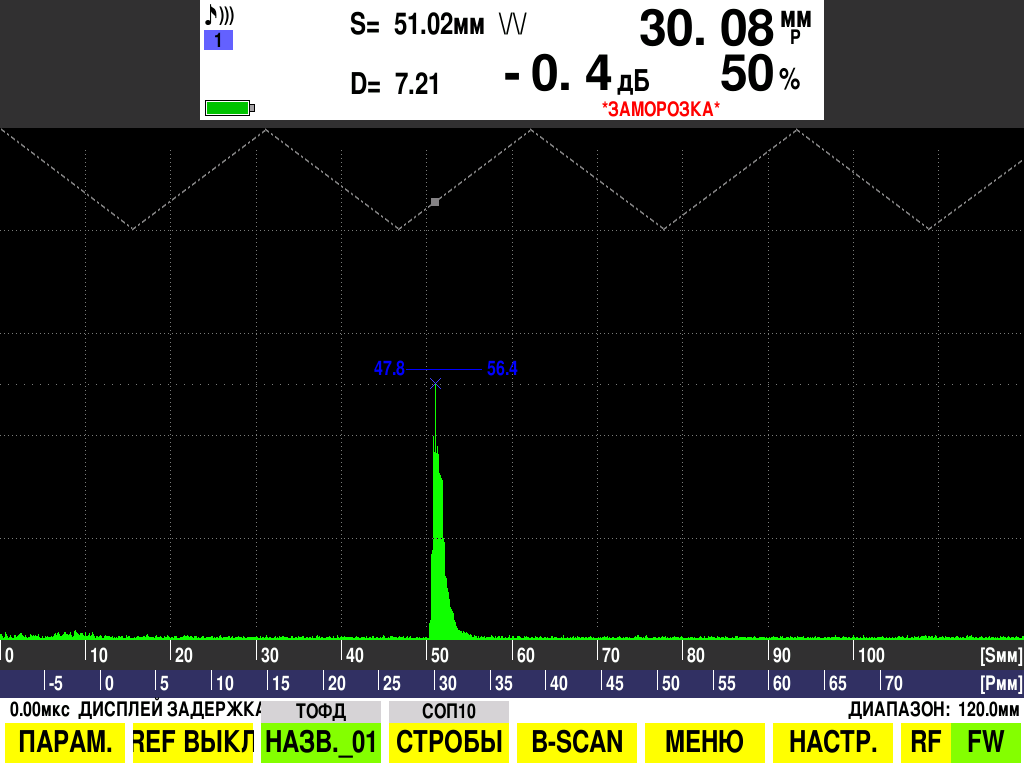Select the СОП10 tab label
1024x768 pixels.
pos(449,711)
